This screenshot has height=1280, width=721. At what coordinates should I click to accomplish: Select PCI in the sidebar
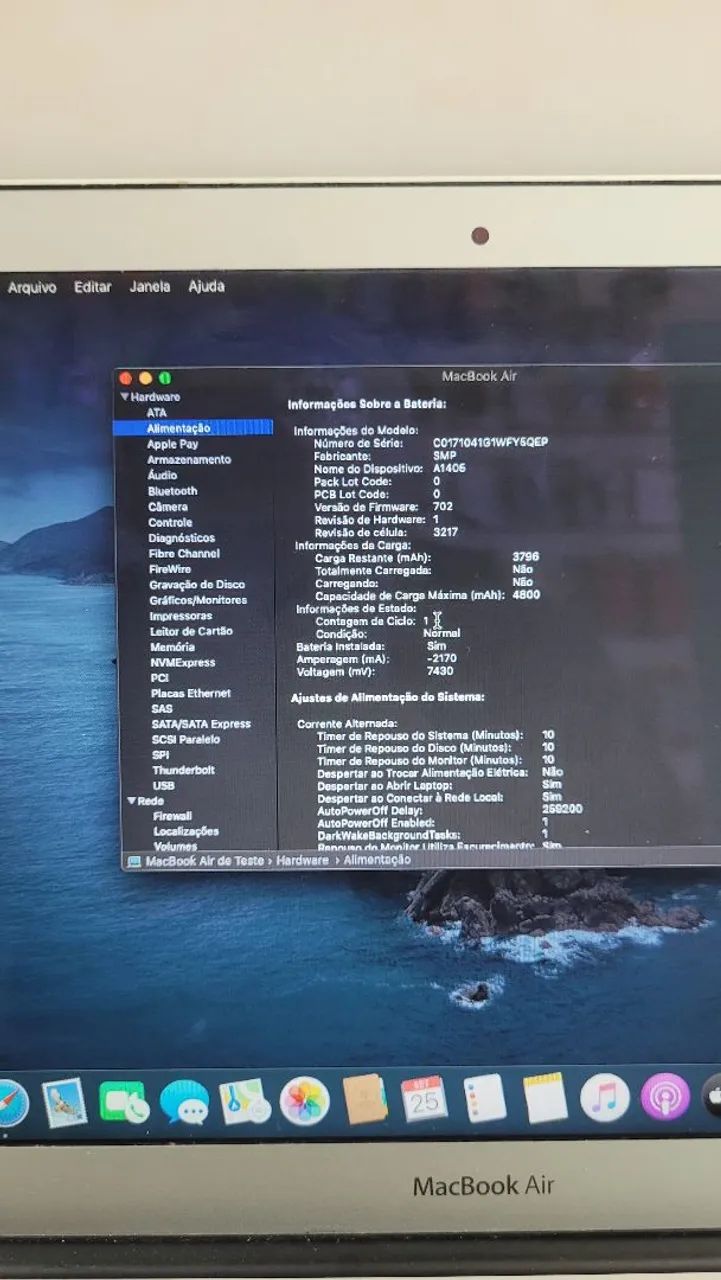(x=160, y=678)
